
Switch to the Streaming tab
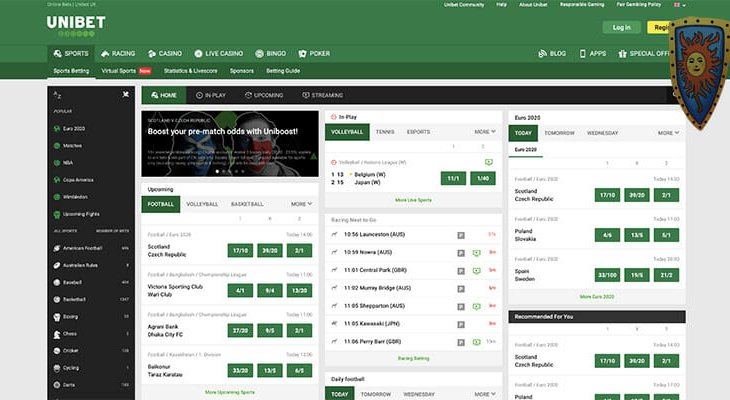tap(323, 95)
